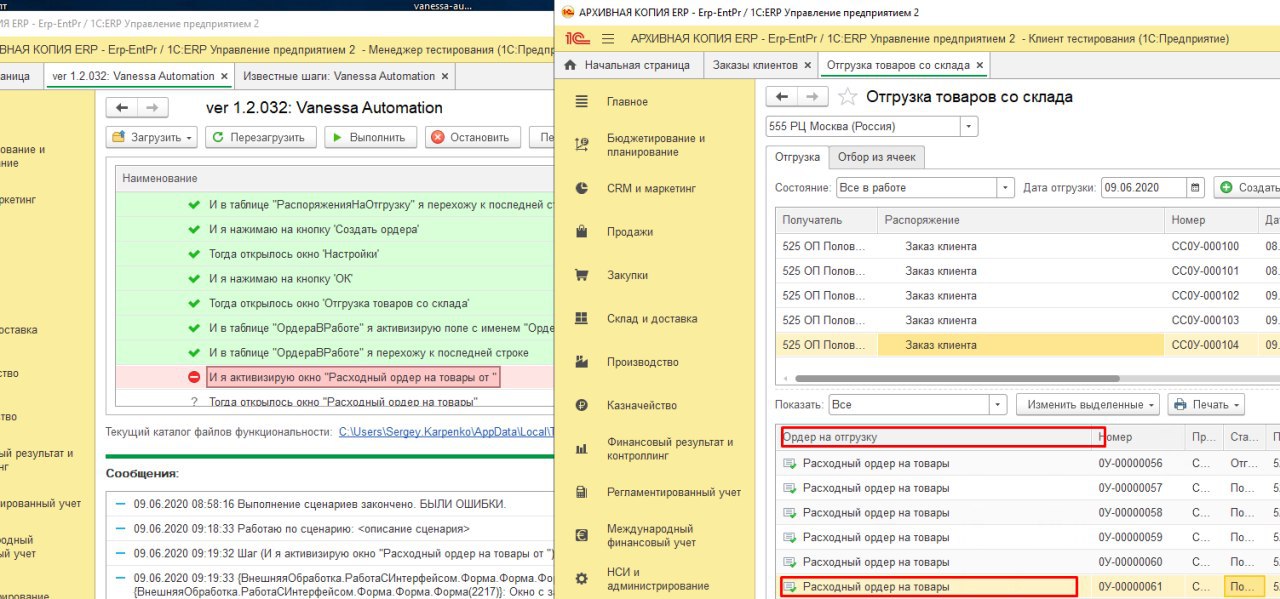The height and width of the screenshot is (599, 1280).
Task: Open the Показать 'Все' dropdown
Action: 997,405
